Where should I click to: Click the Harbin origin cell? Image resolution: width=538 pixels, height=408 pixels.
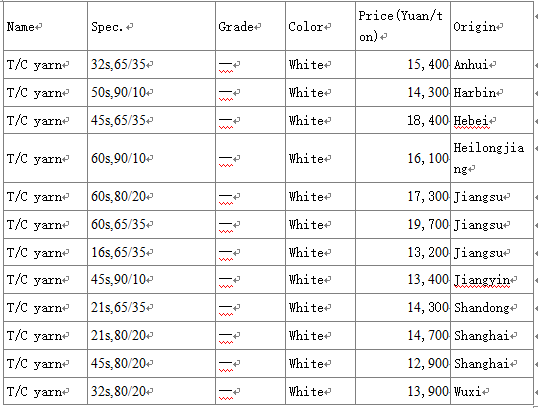(492, 93)
